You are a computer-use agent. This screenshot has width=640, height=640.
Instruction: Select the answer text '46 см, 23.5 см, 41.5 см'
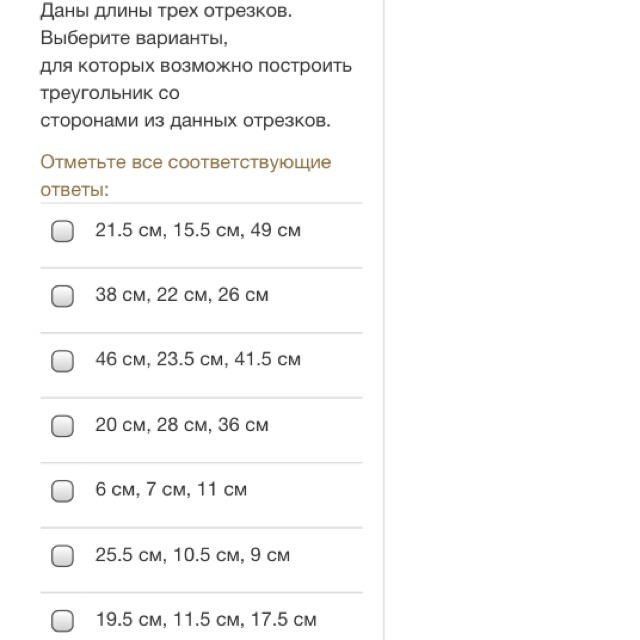[198, 360]
